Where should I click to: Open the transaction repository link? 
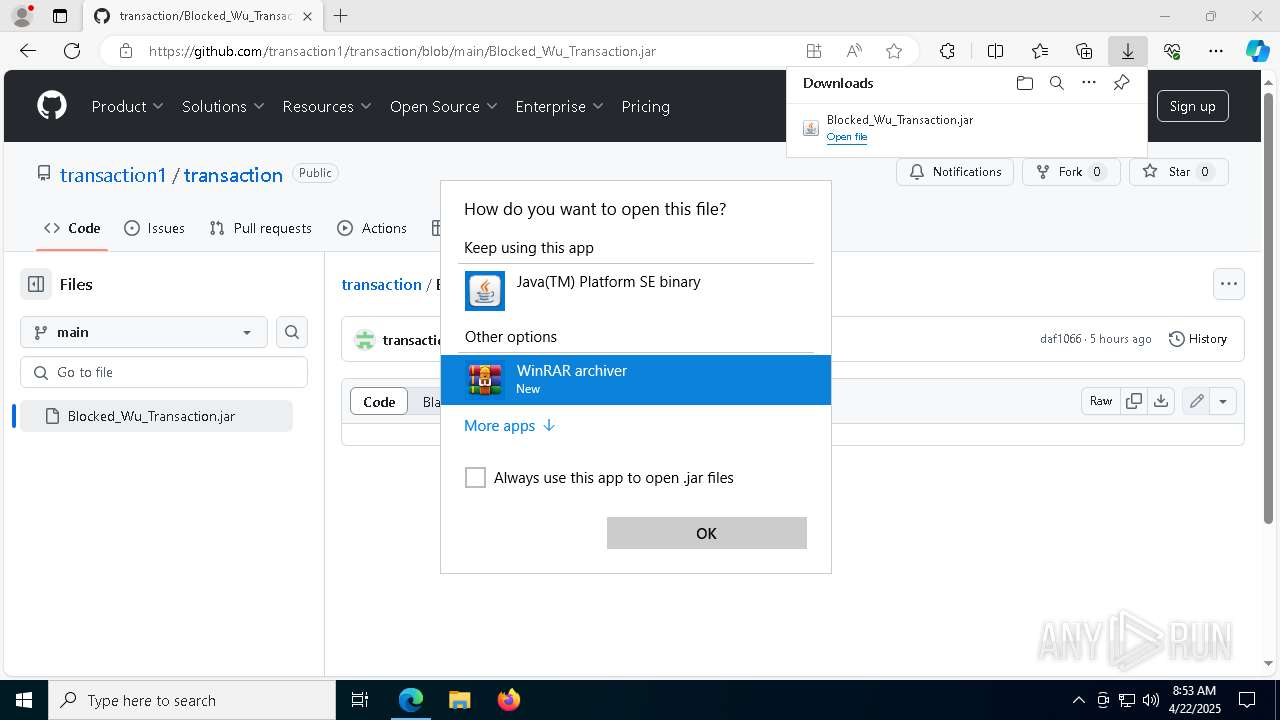pos(233,175)
